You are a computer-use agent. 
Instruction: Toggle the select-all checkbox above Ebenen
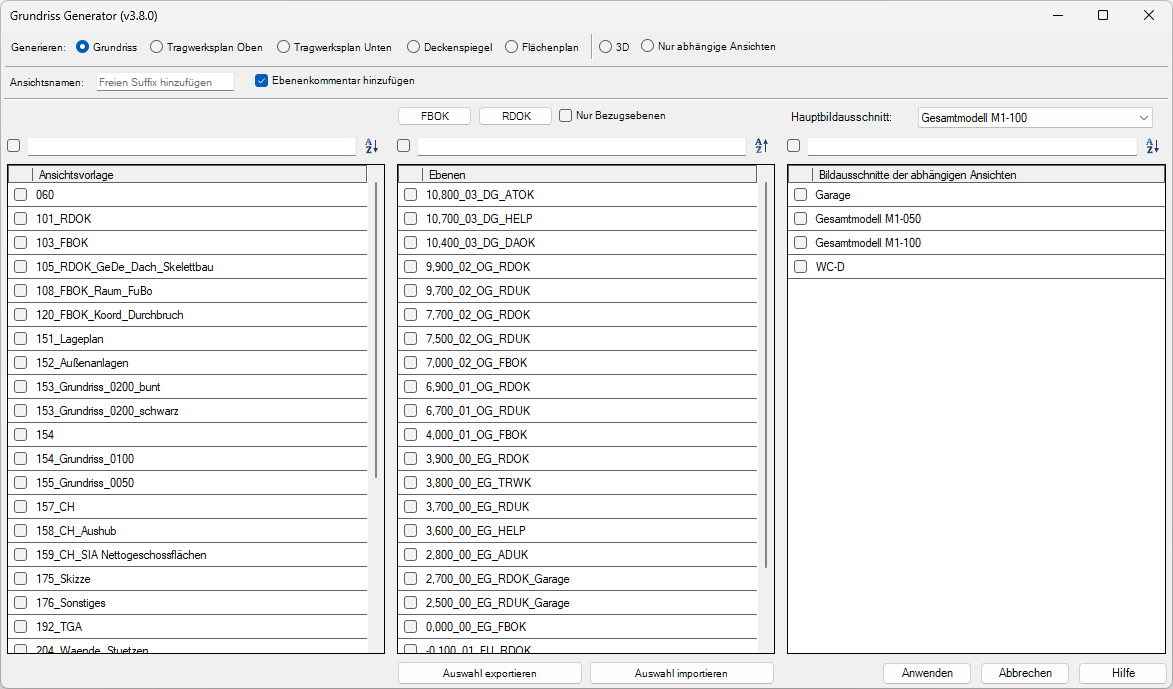pos(403,146)
